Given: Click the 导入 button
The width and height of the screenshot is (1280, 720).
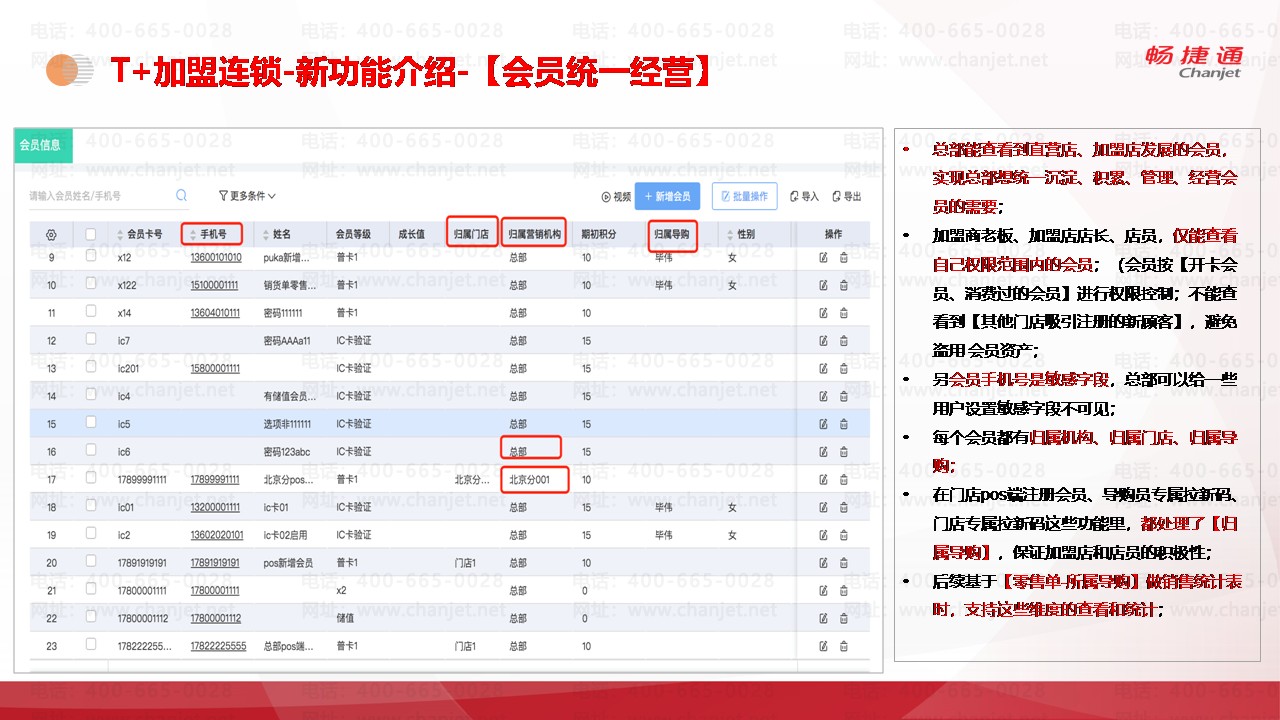Looking at the screenshot, I should (804, 197).
